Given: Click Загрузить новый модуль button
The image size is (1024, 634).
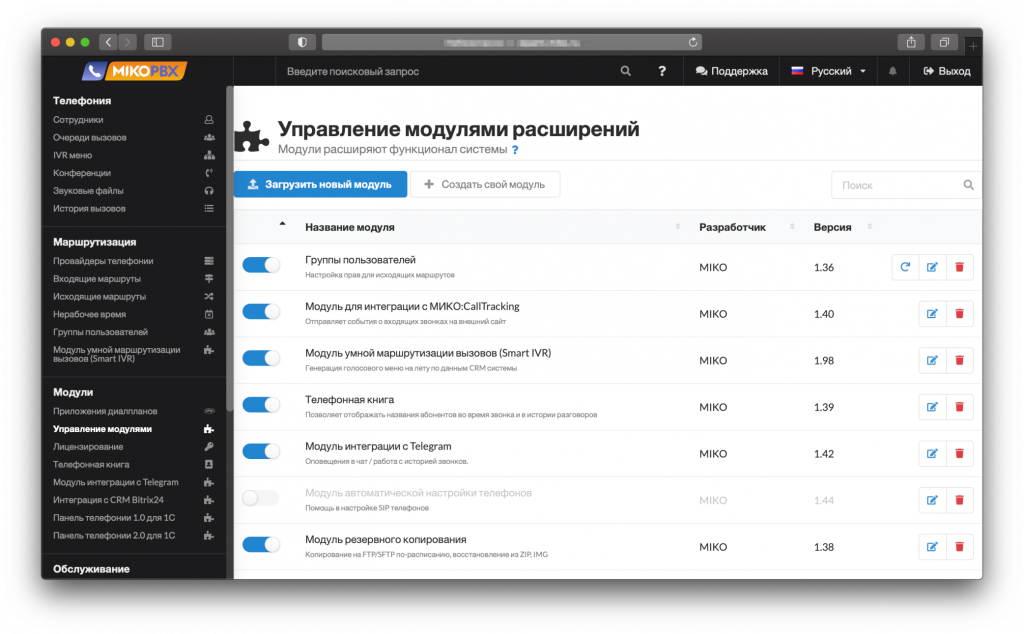Looking at the screenshot, I should [x=320, y=185].
